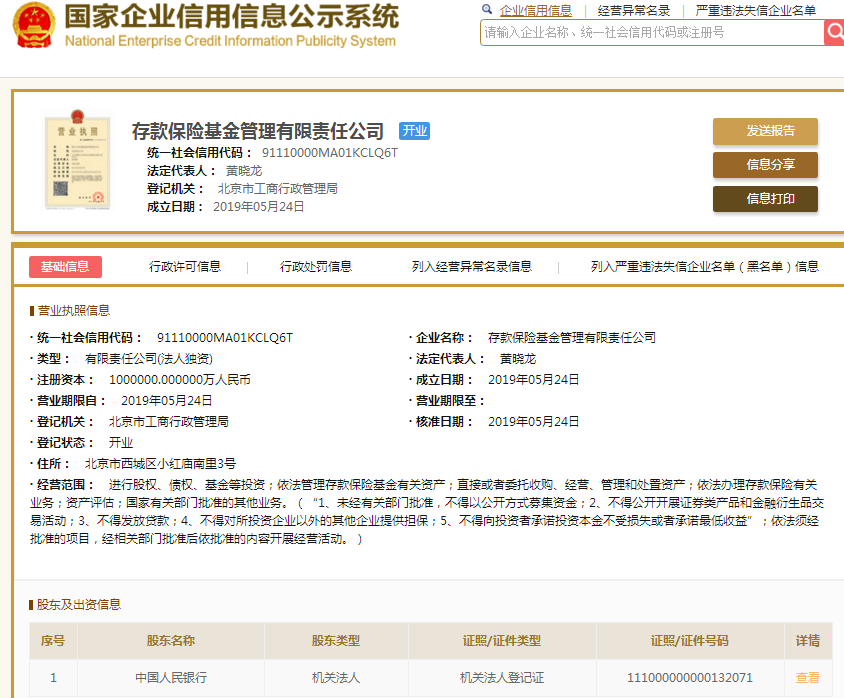Click the certificate number 111000000000132071
Screen dimensions: 844x698
pos(690,678)
